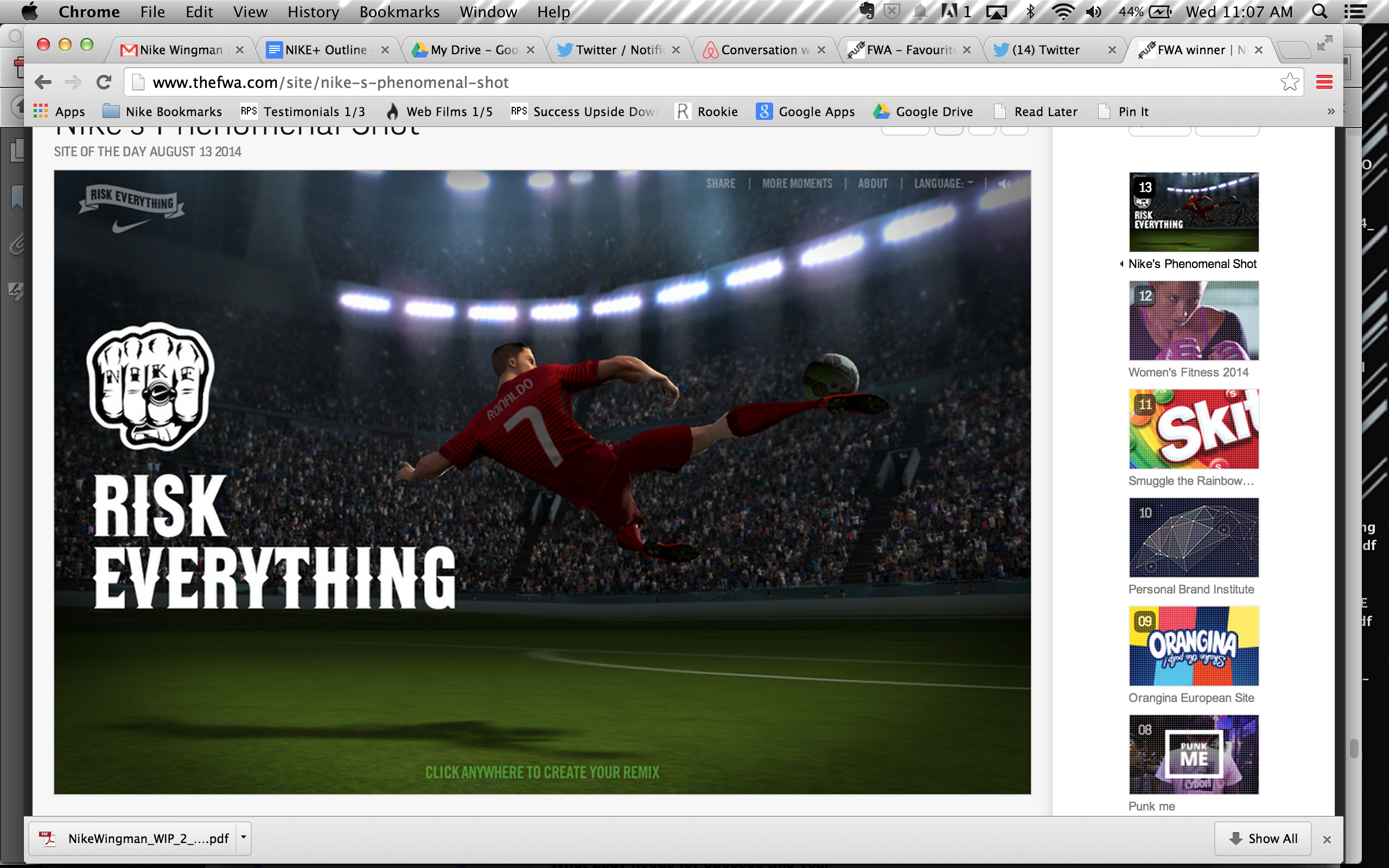Click the Wi-Fi status icon

pos(1062,11)
